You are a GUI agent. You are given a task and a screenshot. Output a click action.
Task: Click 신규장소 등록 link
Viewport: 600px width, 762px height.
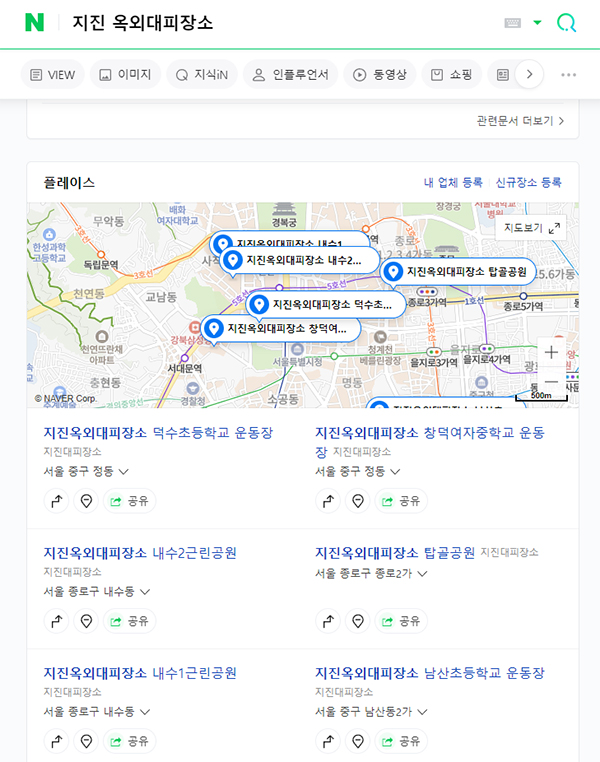tap(529, 183)
